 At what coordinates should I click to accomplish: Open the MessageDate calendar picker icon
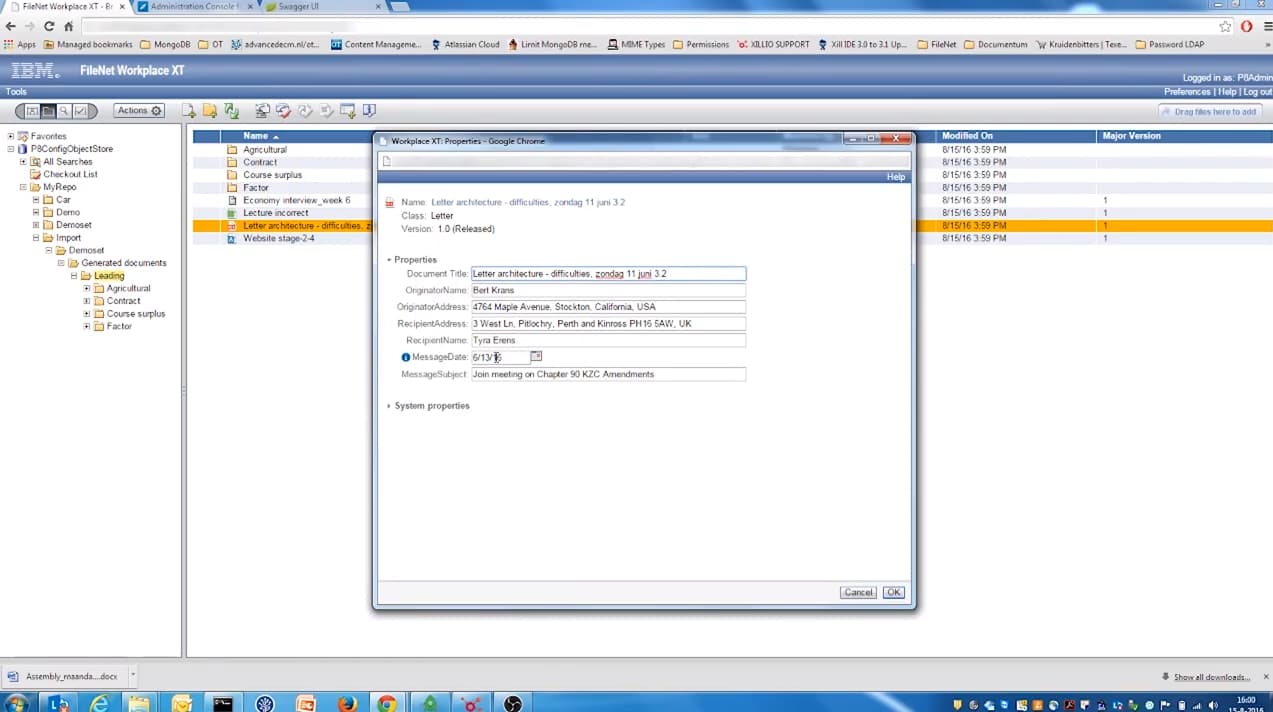pos(536,356)
